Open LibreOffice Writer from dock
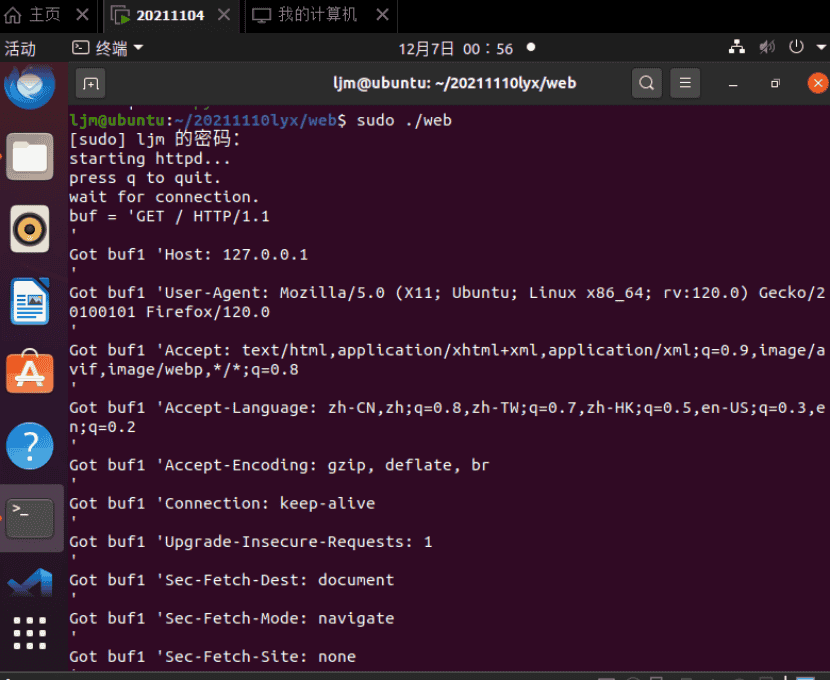 30,301
